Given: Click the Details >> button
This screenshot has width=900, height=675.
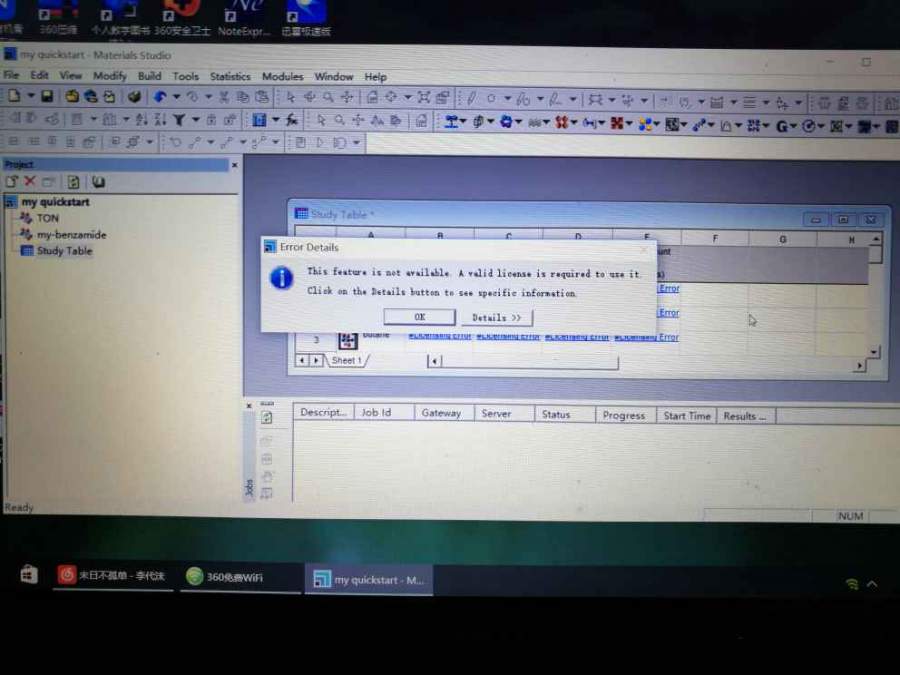Looking at the screenshot, I should 496,317.
